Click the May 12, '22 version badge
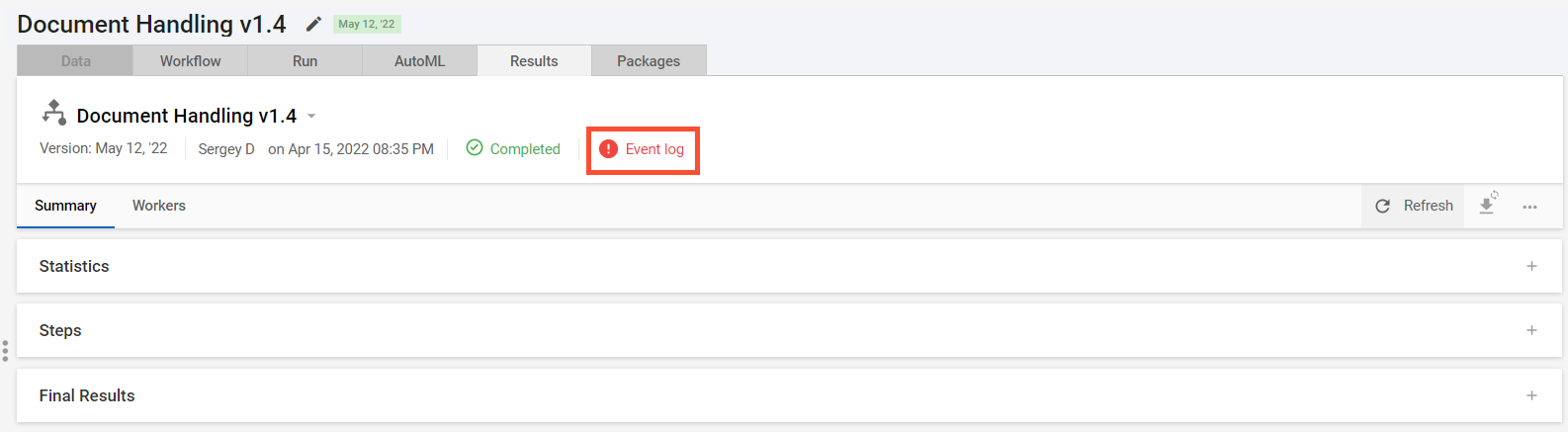Screen dimensions: 1568x432 [367, 24]
